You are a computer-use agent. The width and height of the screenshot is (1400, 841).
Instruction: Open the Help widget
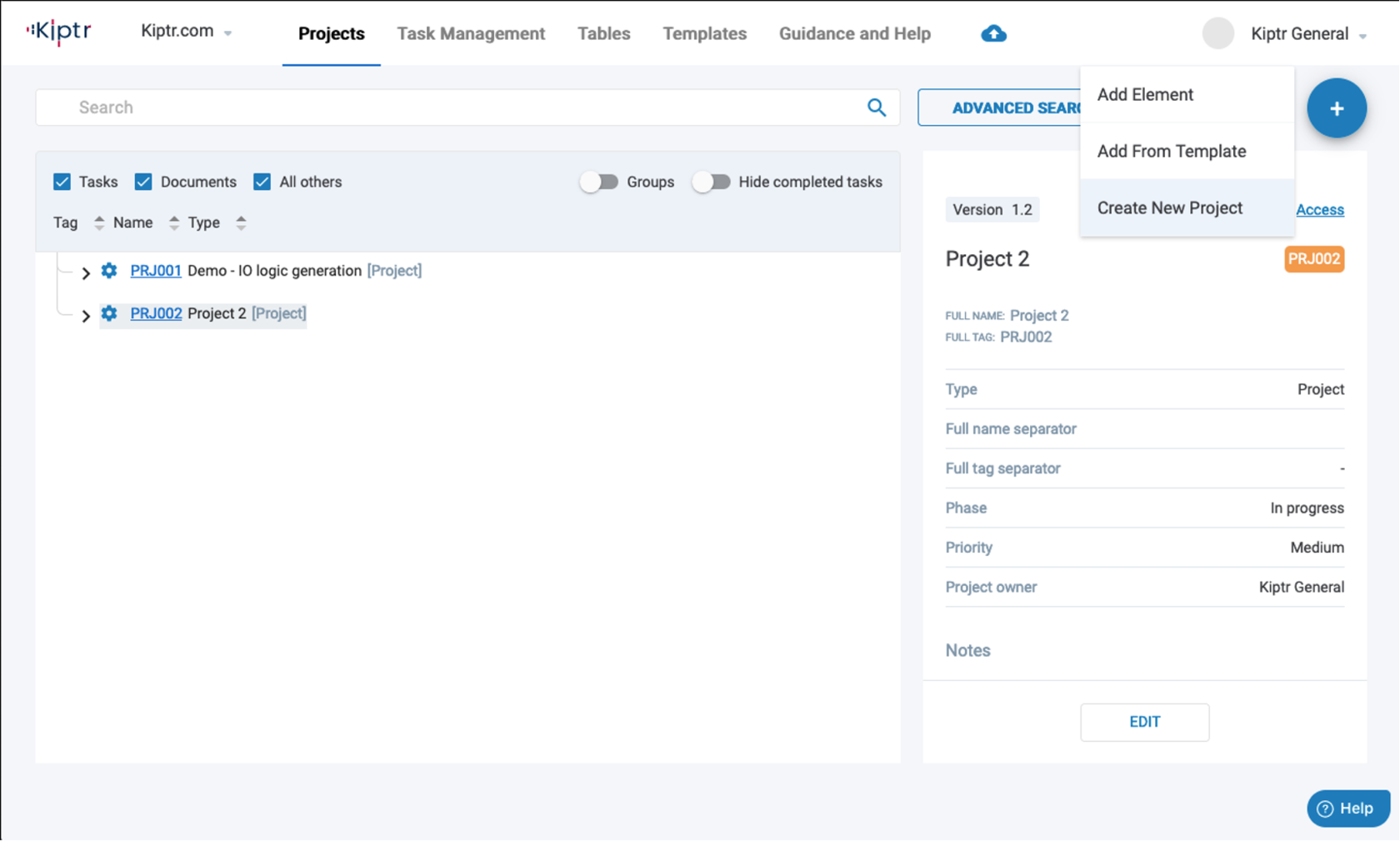click(x=1347, y=808)
